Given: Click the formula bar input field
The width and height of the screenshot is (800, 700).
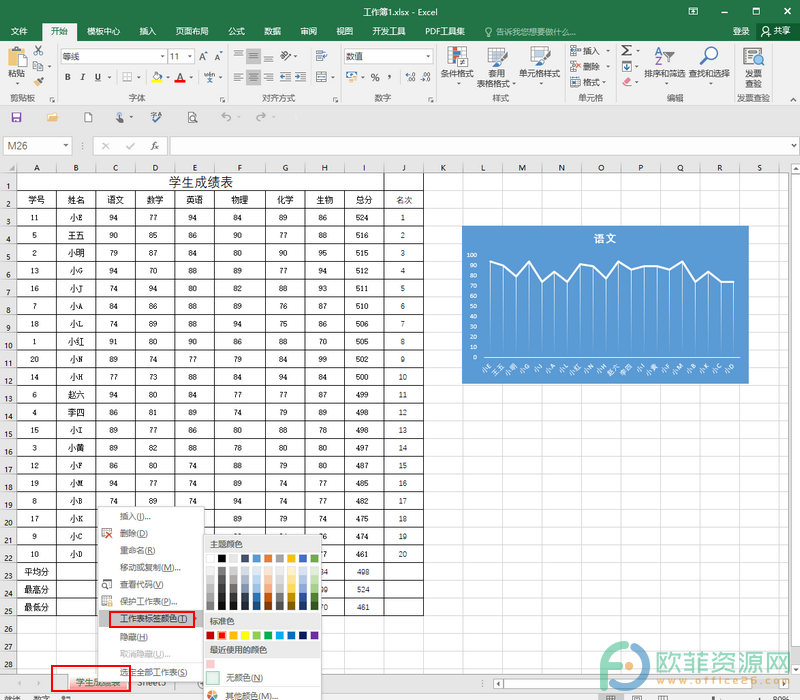Looking at the screenshot, I should tap(480, 146).
